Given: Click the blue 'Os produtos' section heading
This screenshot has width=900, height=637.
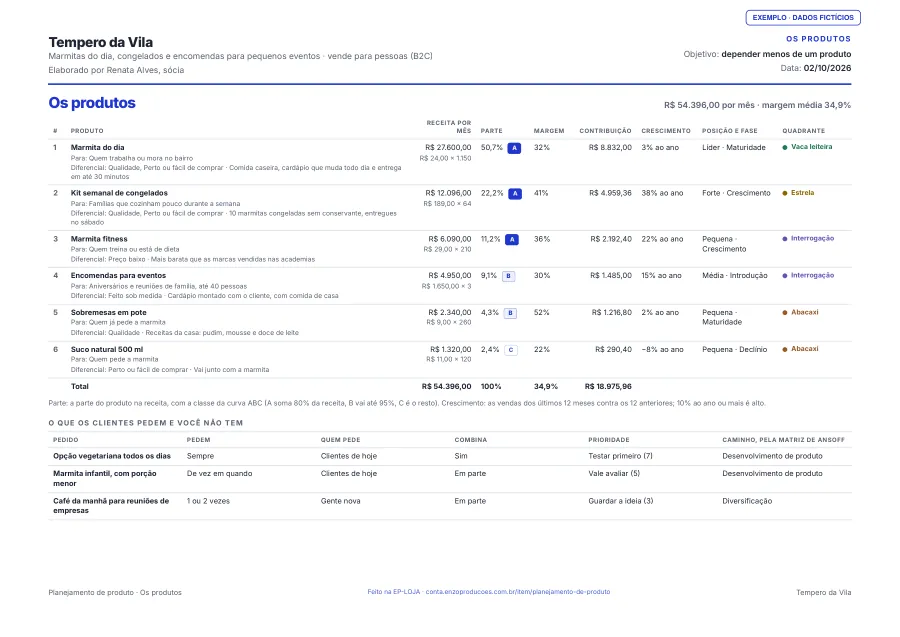Looking at the screenshot, I should click(92, 103).
